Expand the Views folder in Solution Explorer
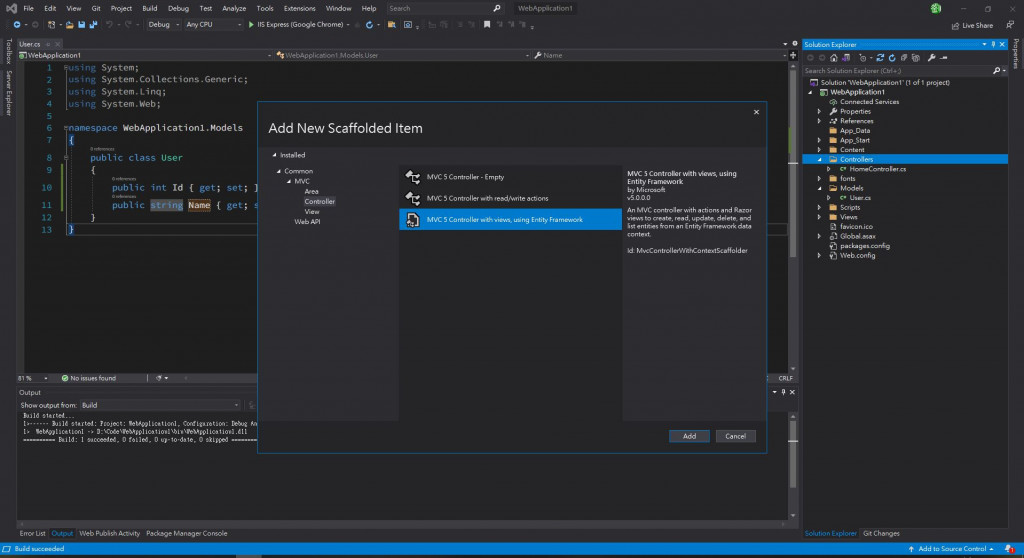This screenshot has width=1024, height=558. pyautogui.click(x=820, y=217)
